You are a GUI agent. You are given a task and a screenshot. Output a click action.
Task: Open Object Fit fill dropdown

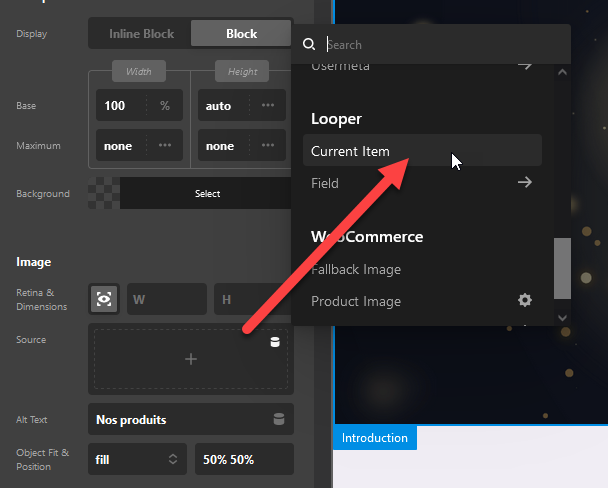pyautogui.click(x=137, y=459)
